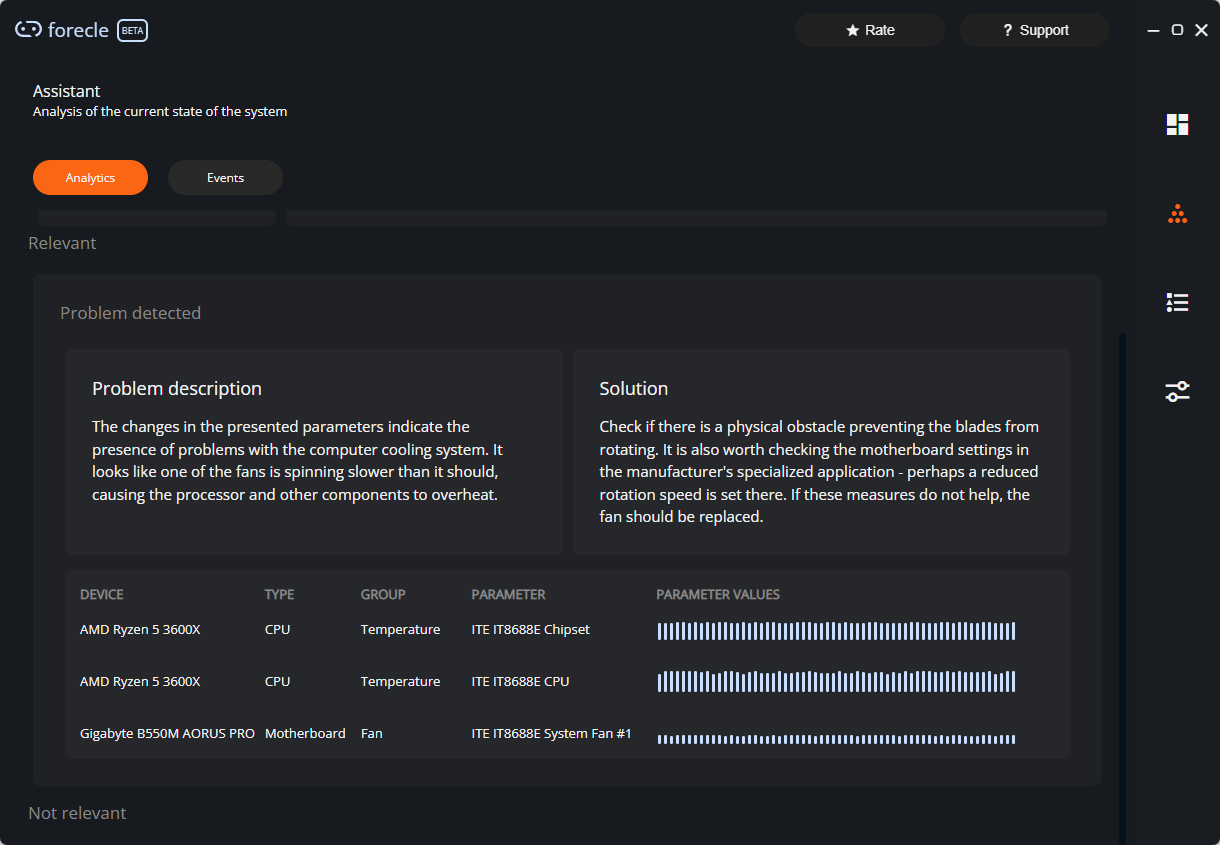Open the dashboard grid icon in sidebar
The height and width of the screenshot is (845, 1220).
coord(1177,125)
